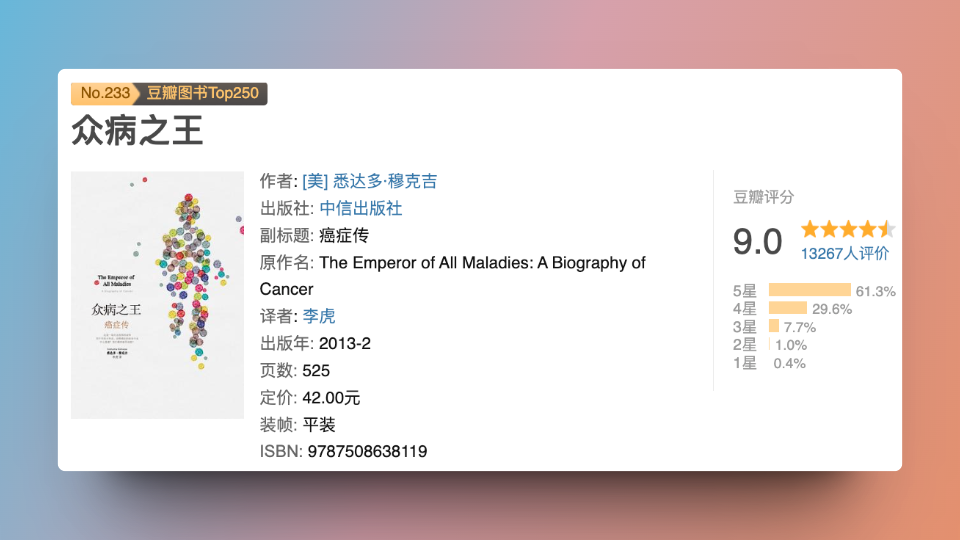Click the No.233 ranking badge
The width and height of the screenshot is (960, 540).
103,93
